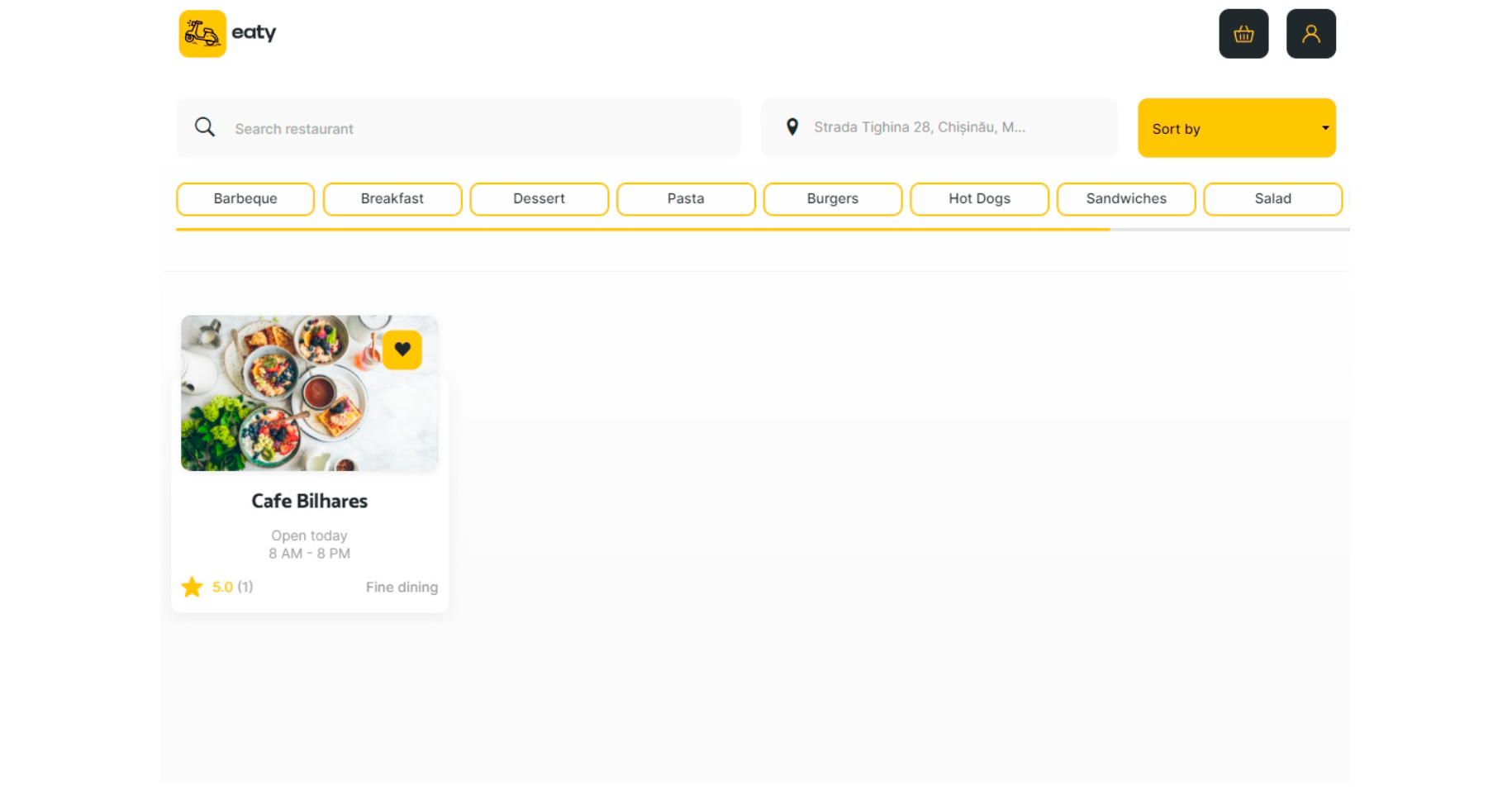Click the eaty brand name
The height and width of the screenshot is (790, 1512).
(x=254, y=33)
